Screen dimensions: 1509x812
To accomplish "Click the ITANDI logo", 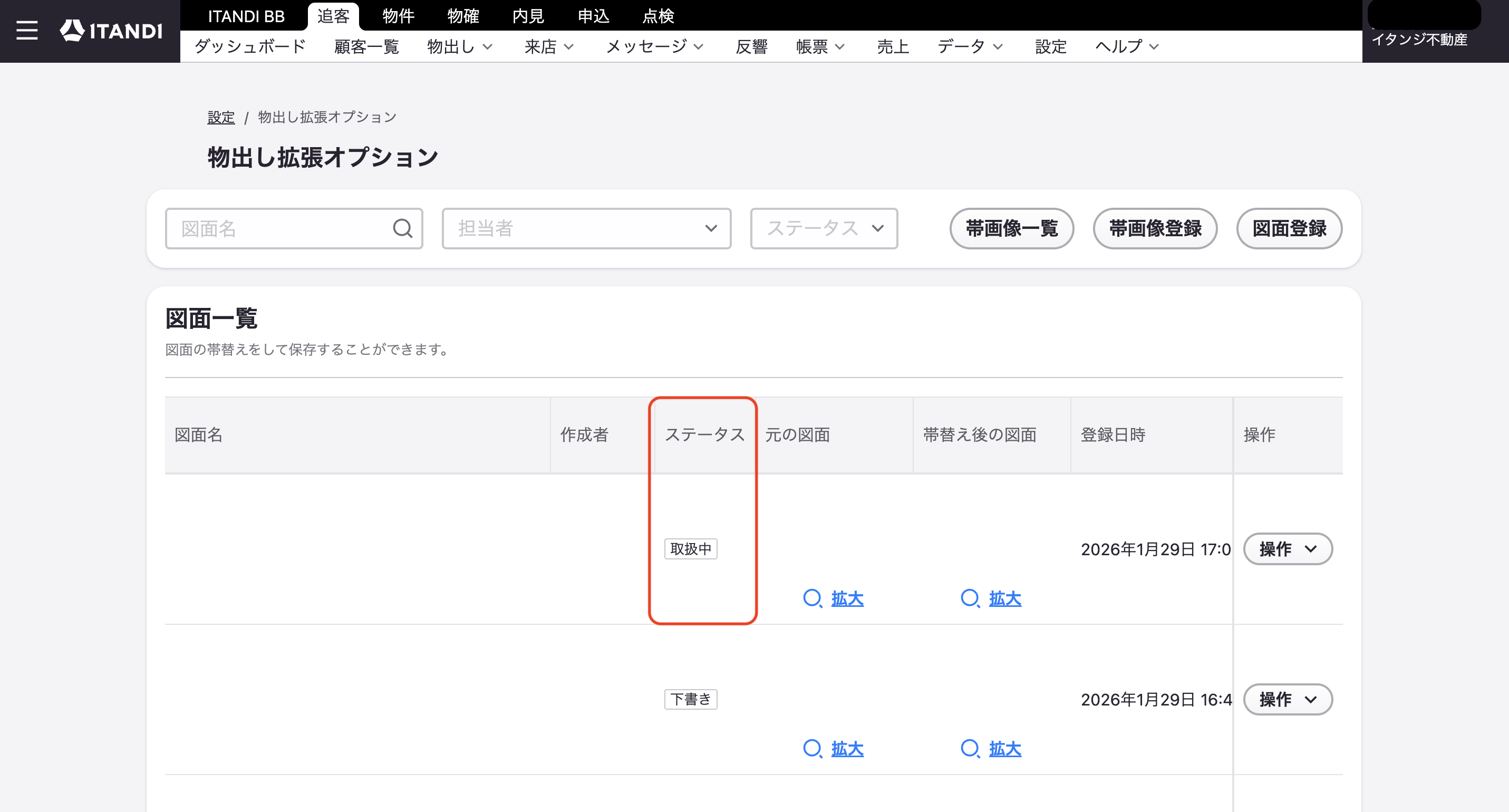I will click(111, 31).
